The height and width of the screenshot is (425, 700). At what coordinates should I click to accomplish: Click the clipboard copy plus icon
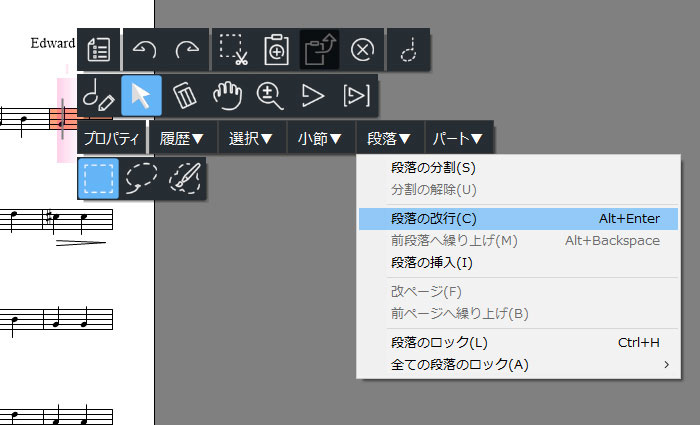pos(276,50)
